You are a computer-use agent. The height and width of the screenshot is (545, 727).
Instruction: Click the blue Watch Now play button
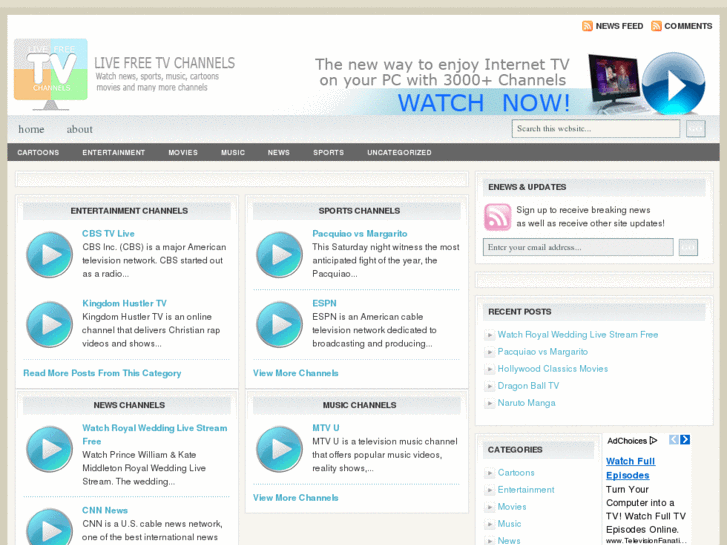(x=673, y=84)
